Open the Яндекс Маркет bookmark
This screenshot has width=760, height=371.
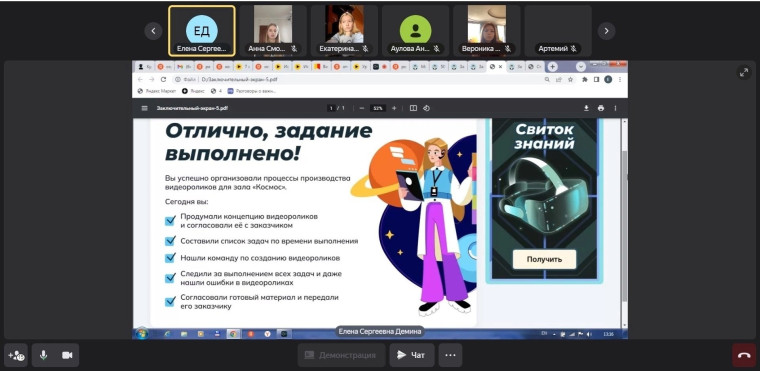158,91
